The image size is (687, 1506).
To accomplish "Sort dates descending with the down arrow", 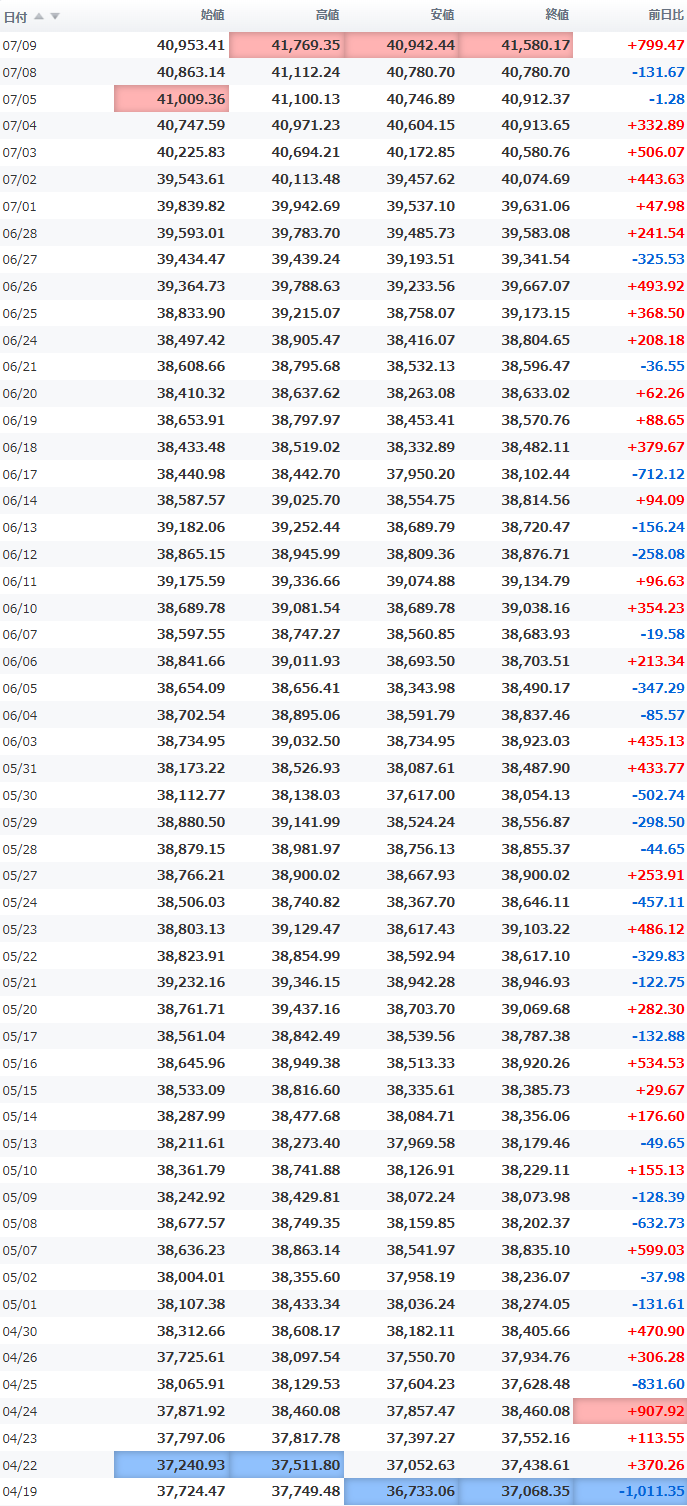I will click(55, 16).
